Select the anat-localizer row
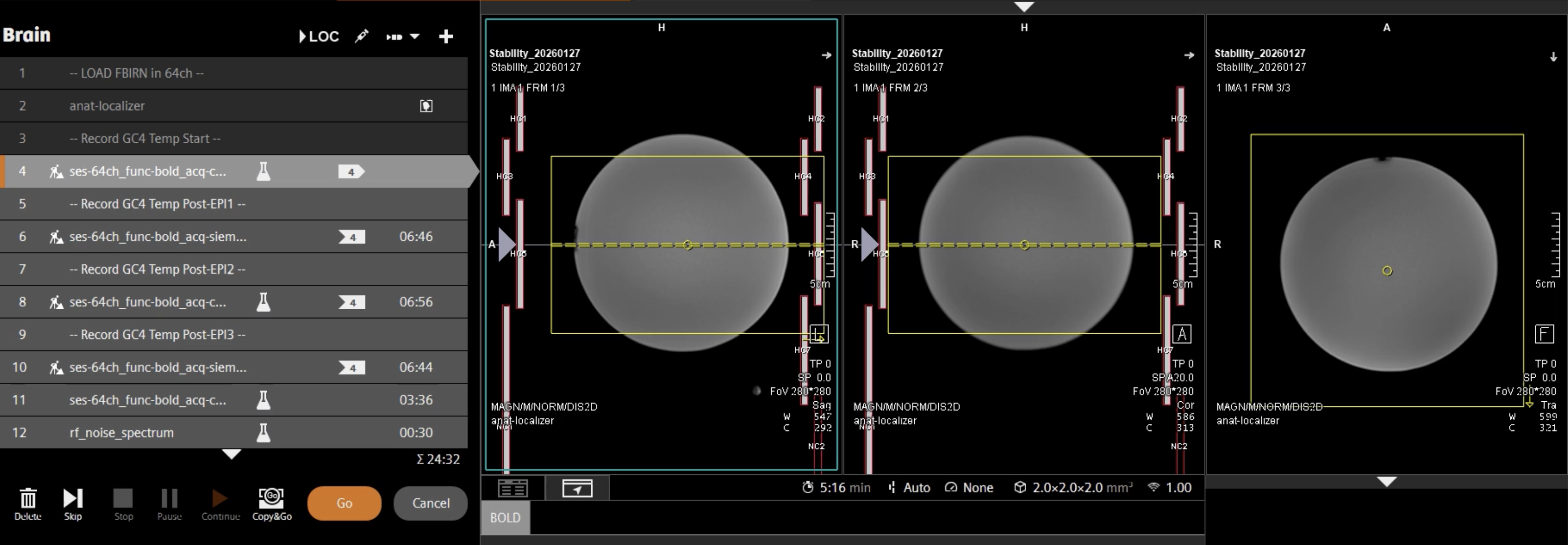 (x=234, y=106)
